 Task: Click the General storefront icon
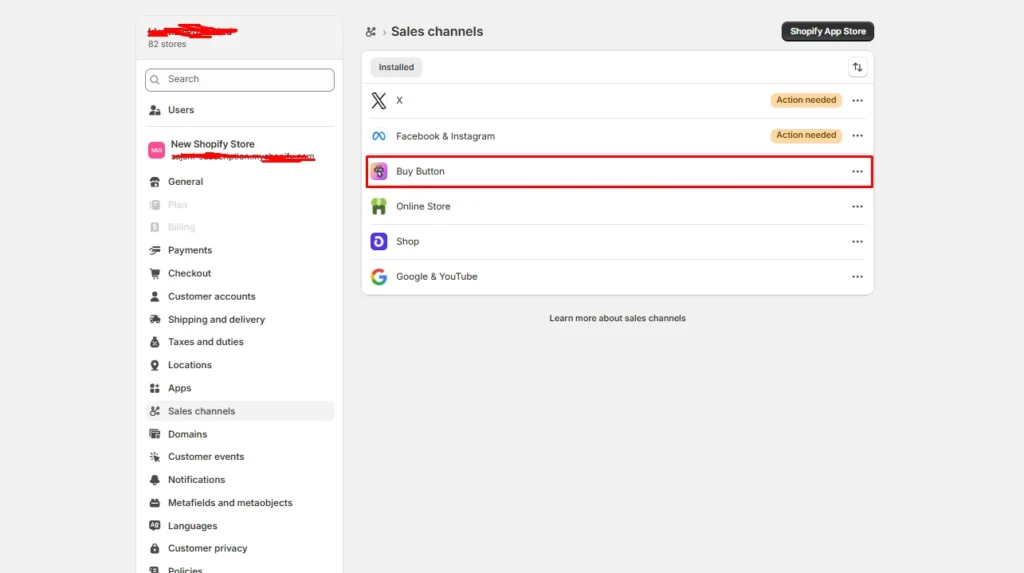point(155,182)
